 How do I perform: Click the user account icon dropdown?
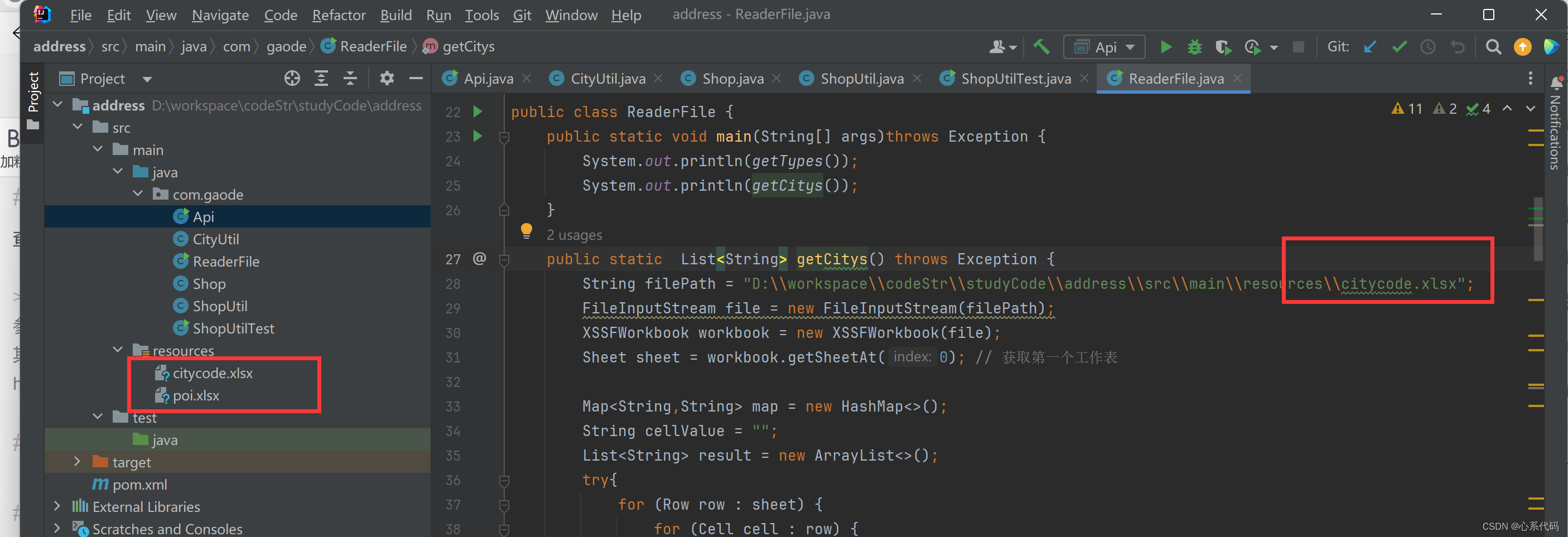tap(1002, 47)
